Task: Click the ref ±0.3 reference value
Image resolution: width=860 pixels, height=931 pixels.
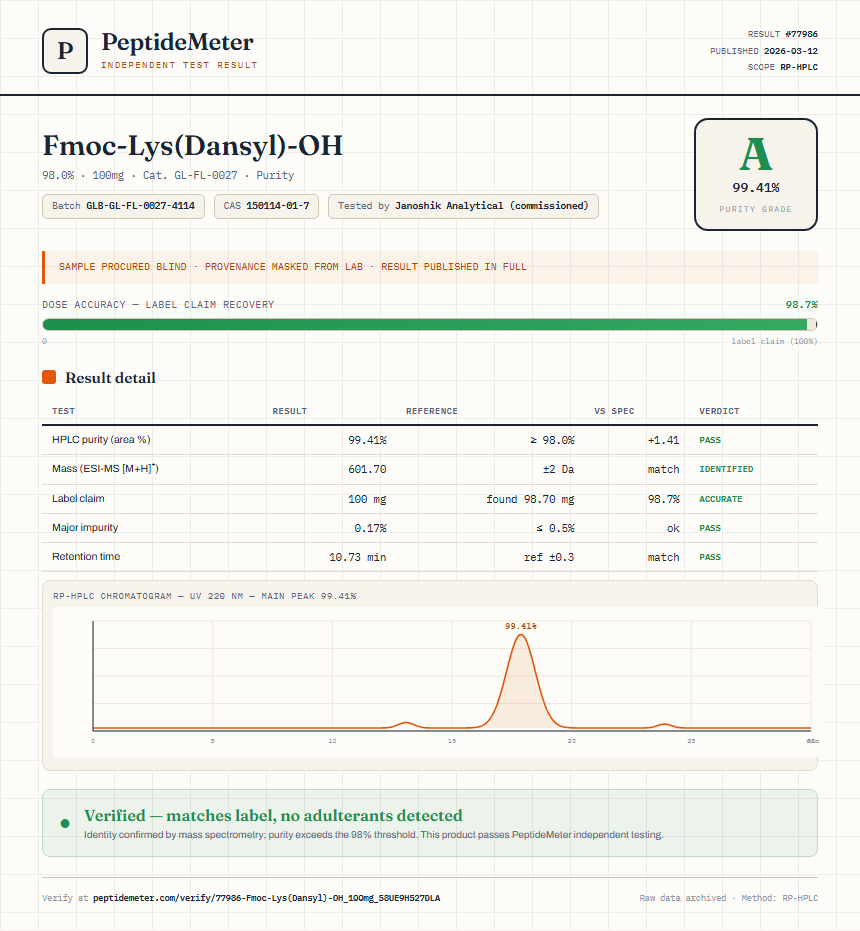Action: tap(549, 557)
